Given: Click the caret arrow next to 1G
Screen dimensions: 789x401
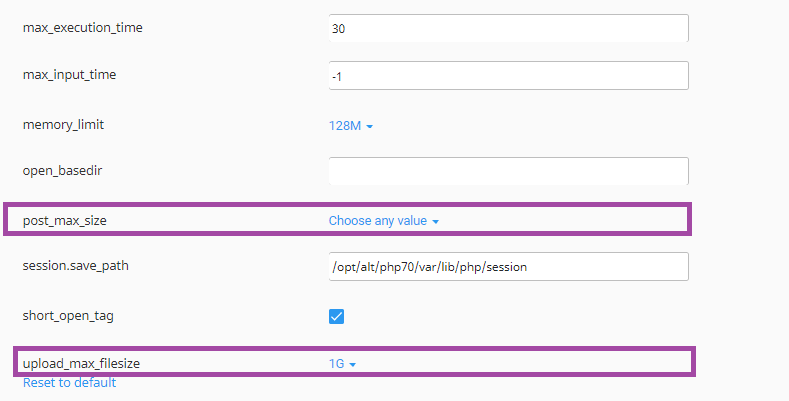Looking at the screenshot, I should [353, 365].
